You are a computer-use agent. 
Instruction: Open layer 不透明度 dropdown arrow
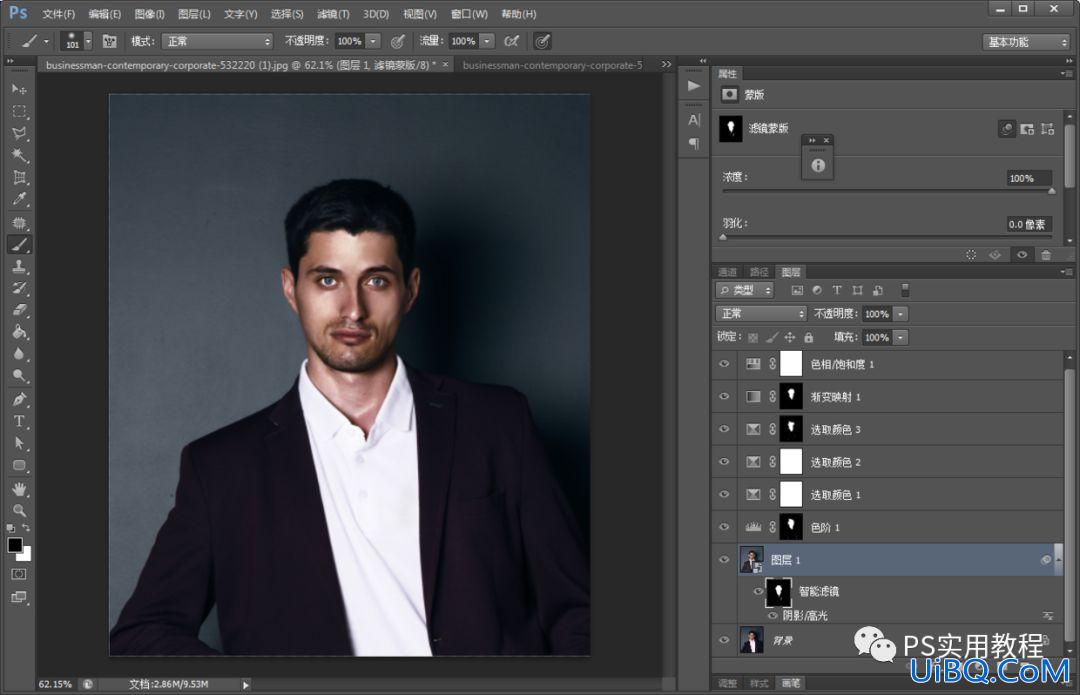tap(900, 314)
